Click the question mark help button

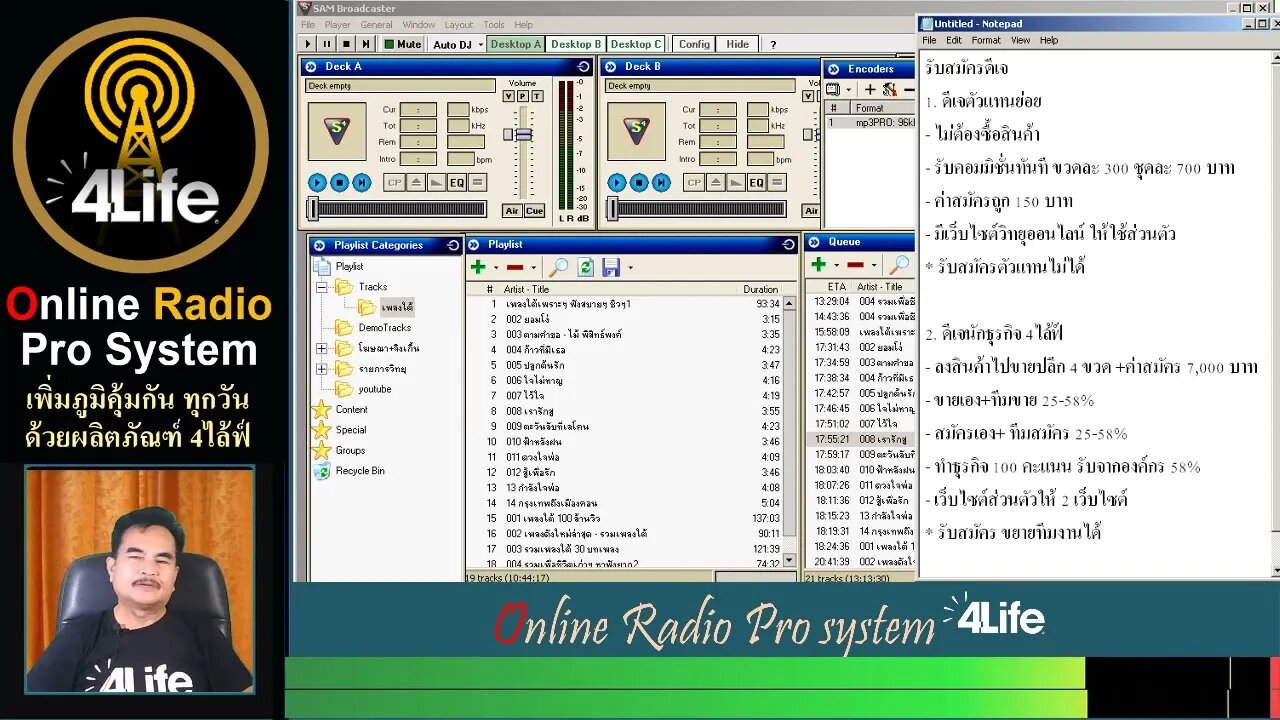point(773,44)
